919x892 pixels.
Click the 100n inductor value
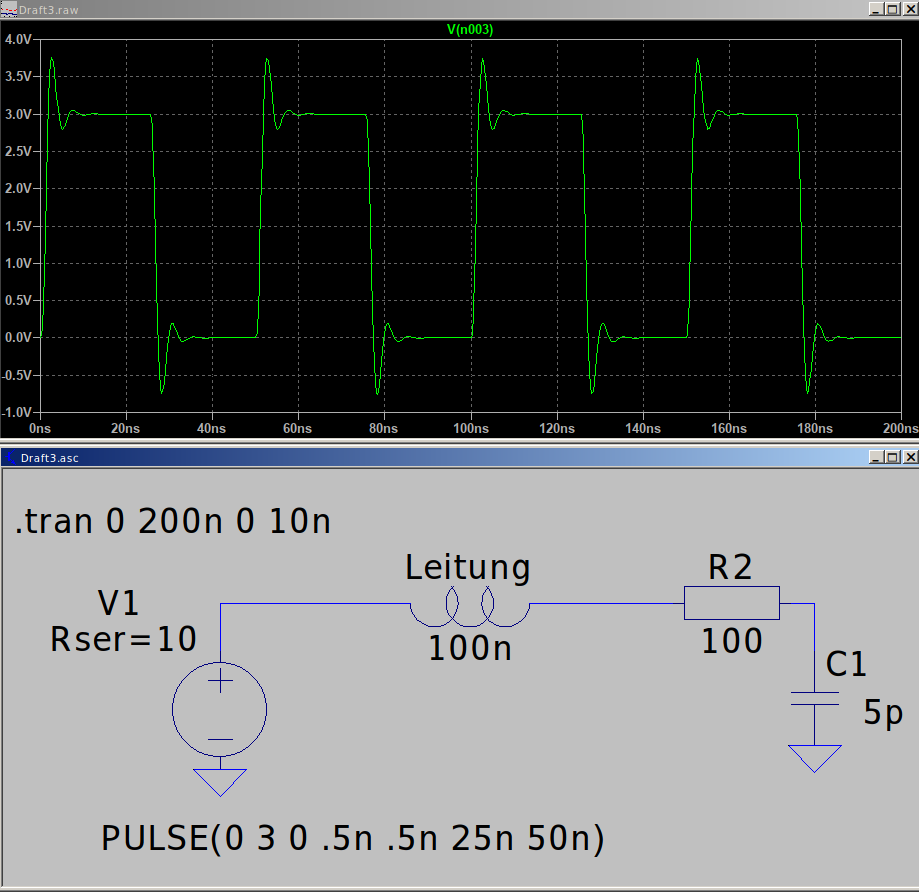click(469, 648)
